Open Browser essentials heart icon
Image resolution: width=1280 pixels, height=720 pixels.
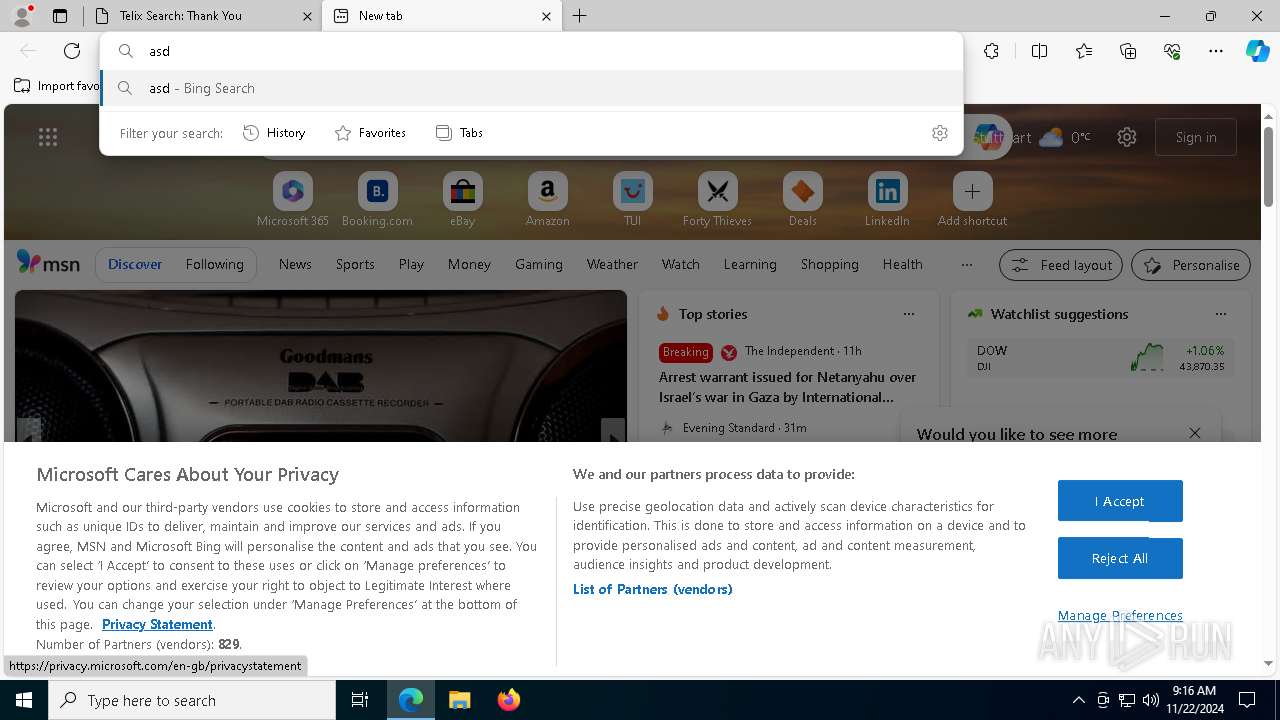(x=1172, y=51)
